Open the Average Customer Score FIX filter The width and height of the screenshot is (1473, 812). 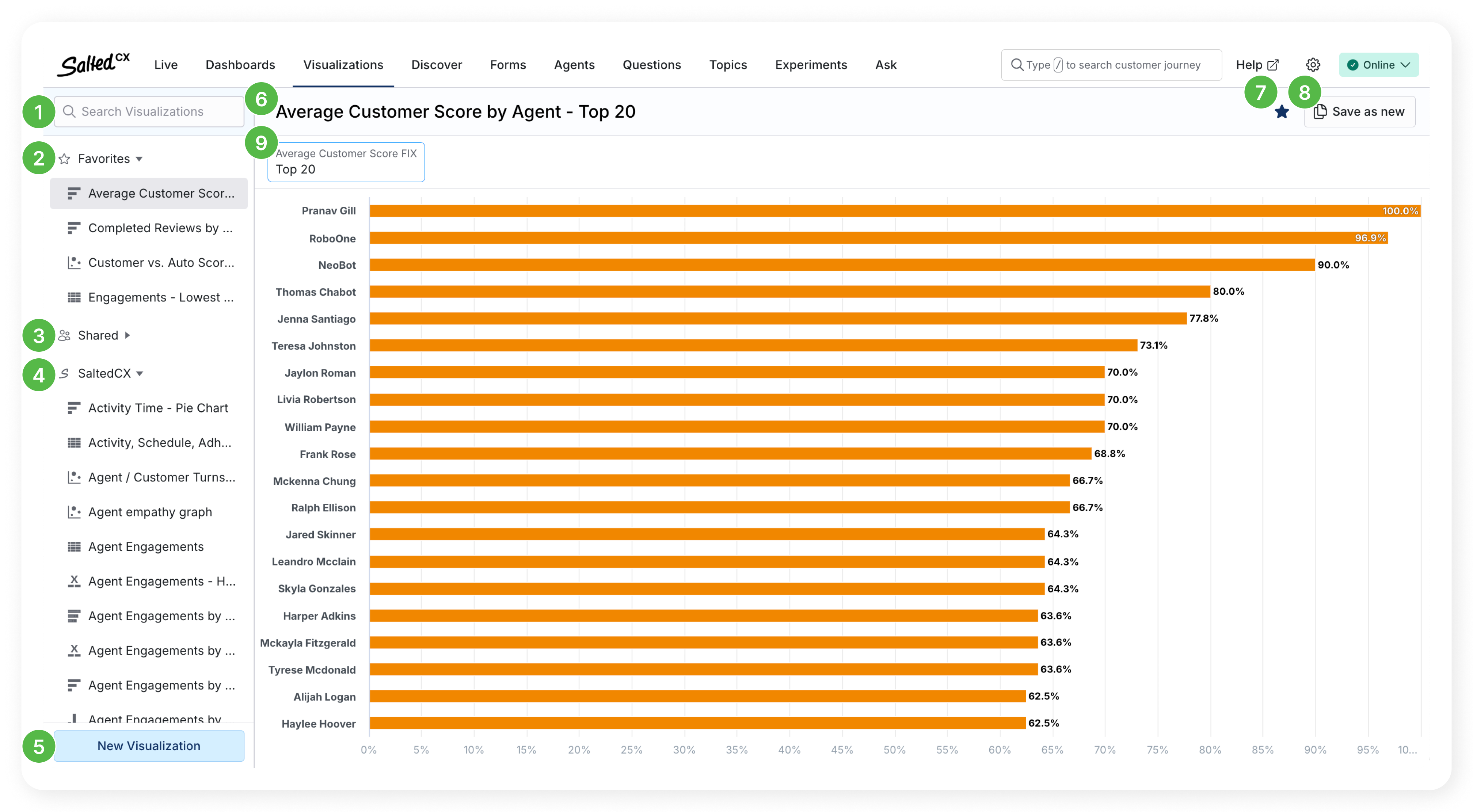346,162
